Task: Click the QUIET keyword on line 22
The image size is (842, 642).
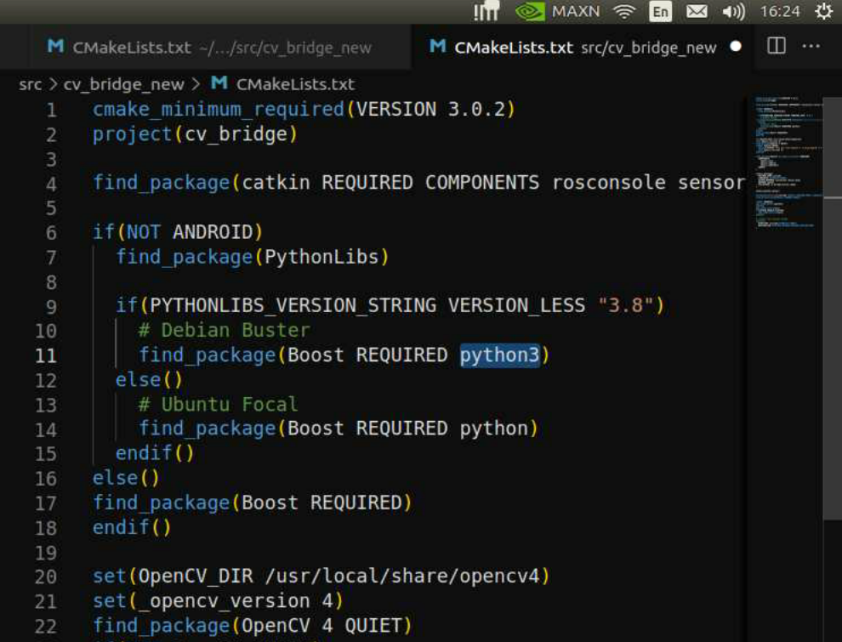Action: click(373, 626)
